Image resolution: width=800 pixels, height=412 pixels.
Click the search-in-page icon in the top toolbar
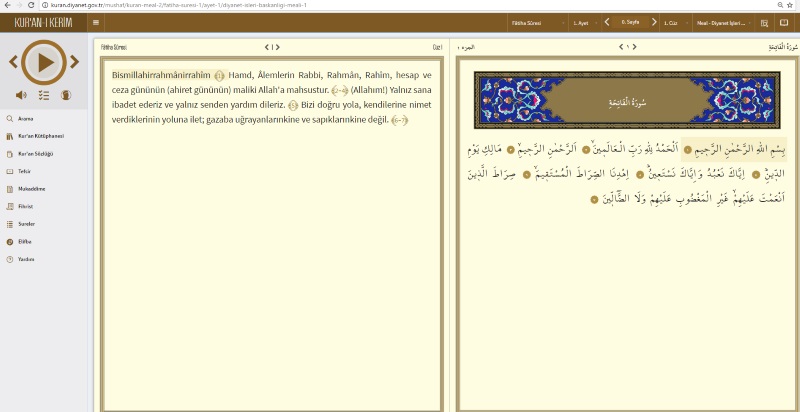tap(765, 22)
